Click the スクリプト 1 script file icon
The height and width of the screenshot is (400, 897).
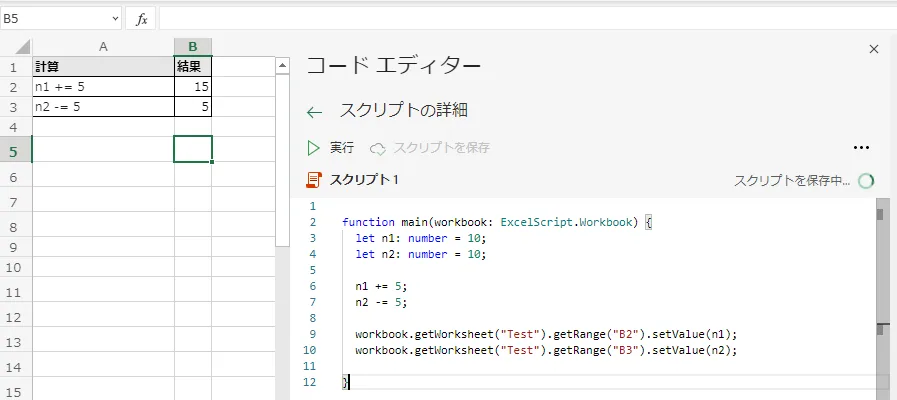click(315, 180)
